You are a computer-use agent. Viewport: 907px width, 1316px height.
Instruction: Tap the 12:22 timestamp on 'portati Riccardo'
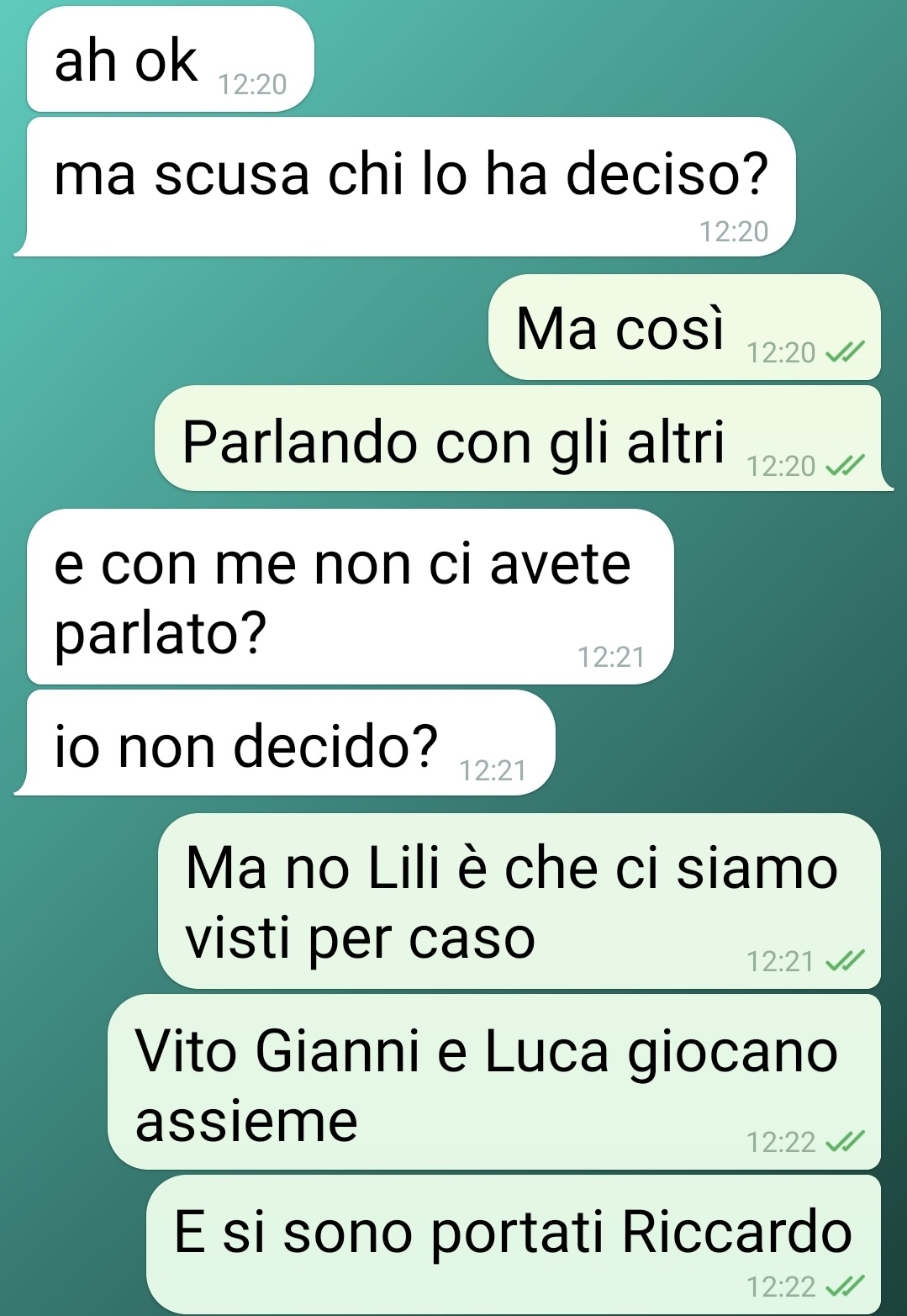click(781, 1287)
